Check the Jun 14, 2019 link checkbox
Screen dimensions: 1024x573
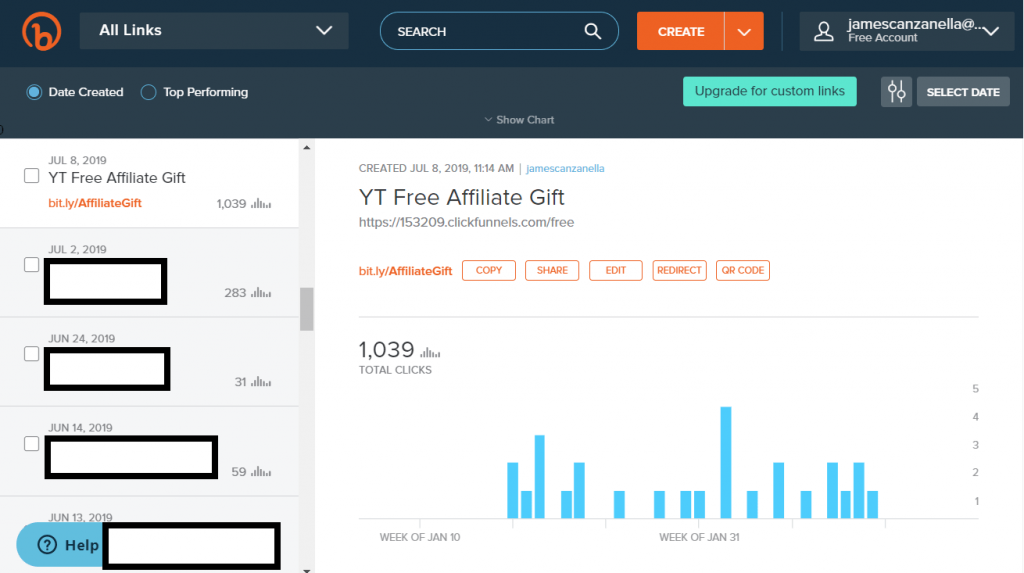[31, 444]
